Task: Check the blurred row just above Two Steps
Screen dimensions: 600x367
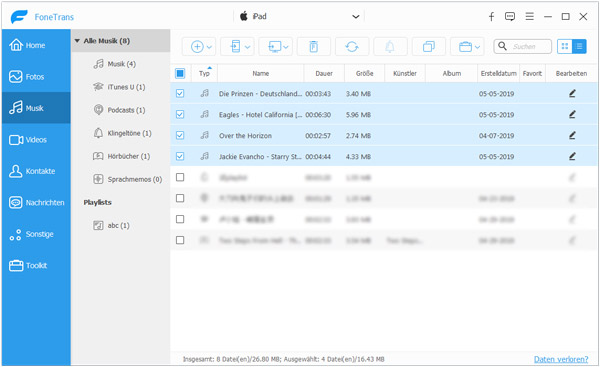Action: [180, 219]
